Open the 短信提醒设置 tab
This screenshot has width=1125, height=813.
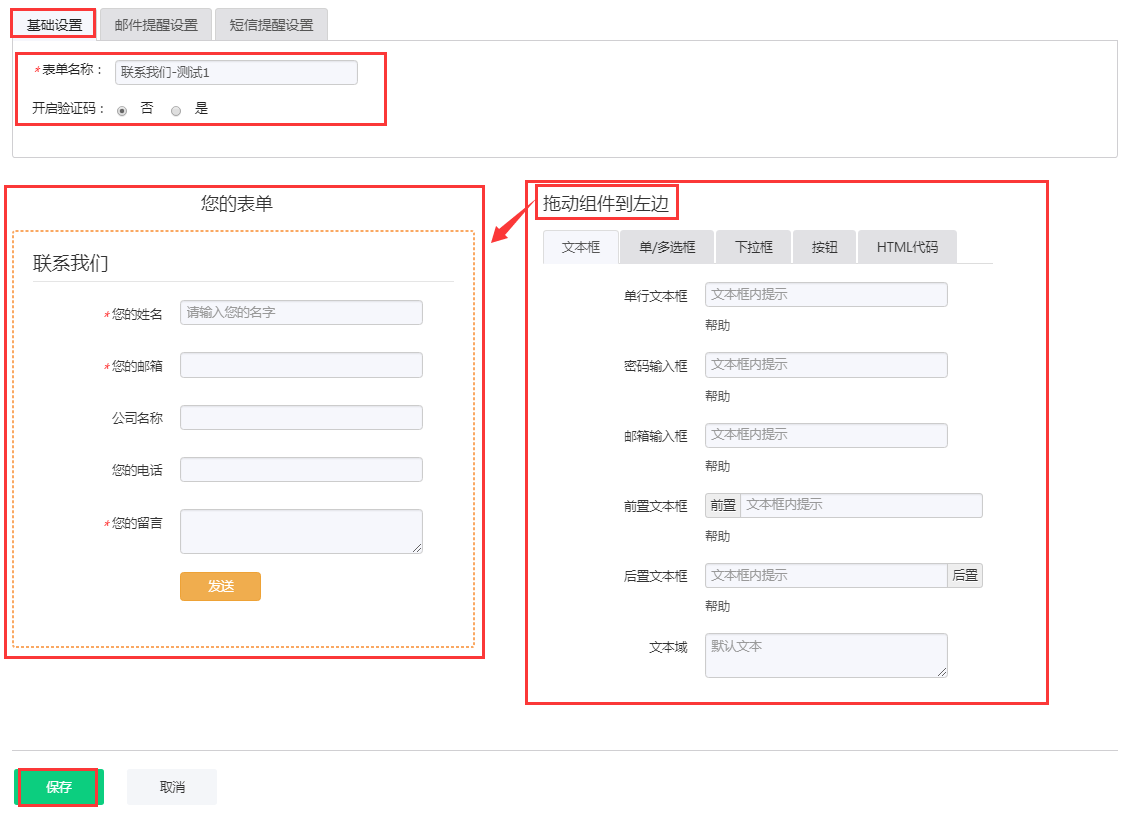coord(273,23)
